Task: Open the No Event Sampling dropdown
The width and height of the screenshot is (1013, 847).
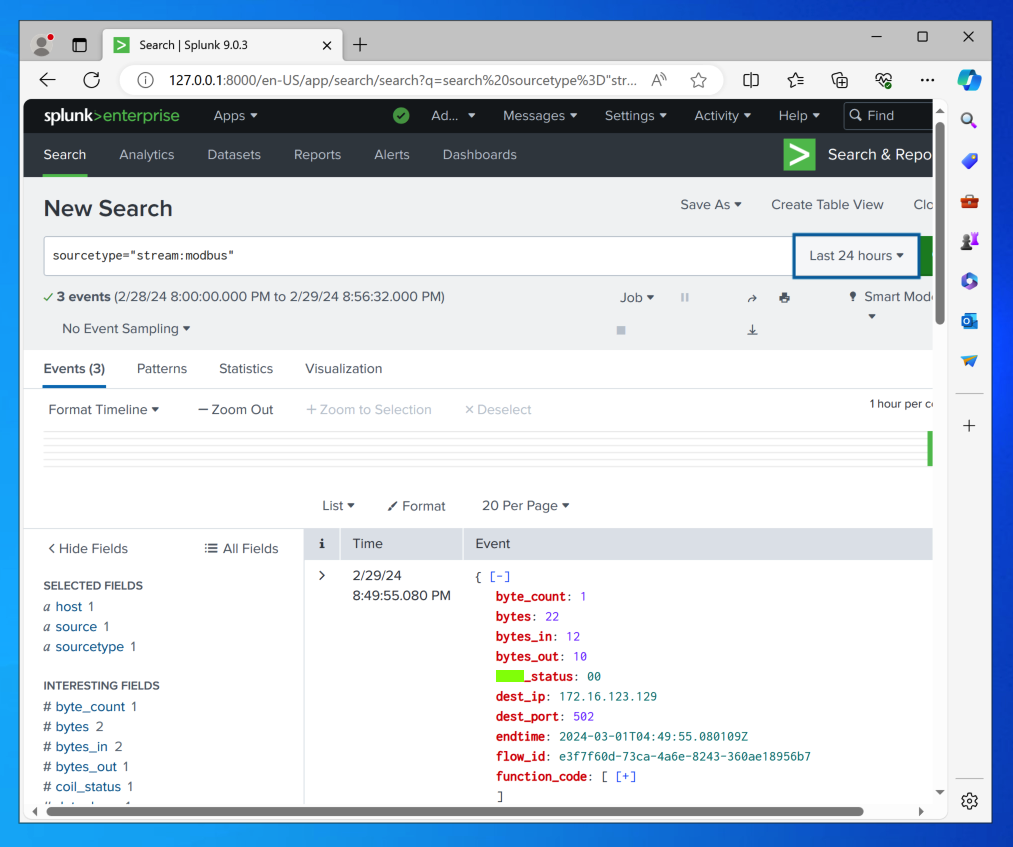Action: click(x=126, y=329)
